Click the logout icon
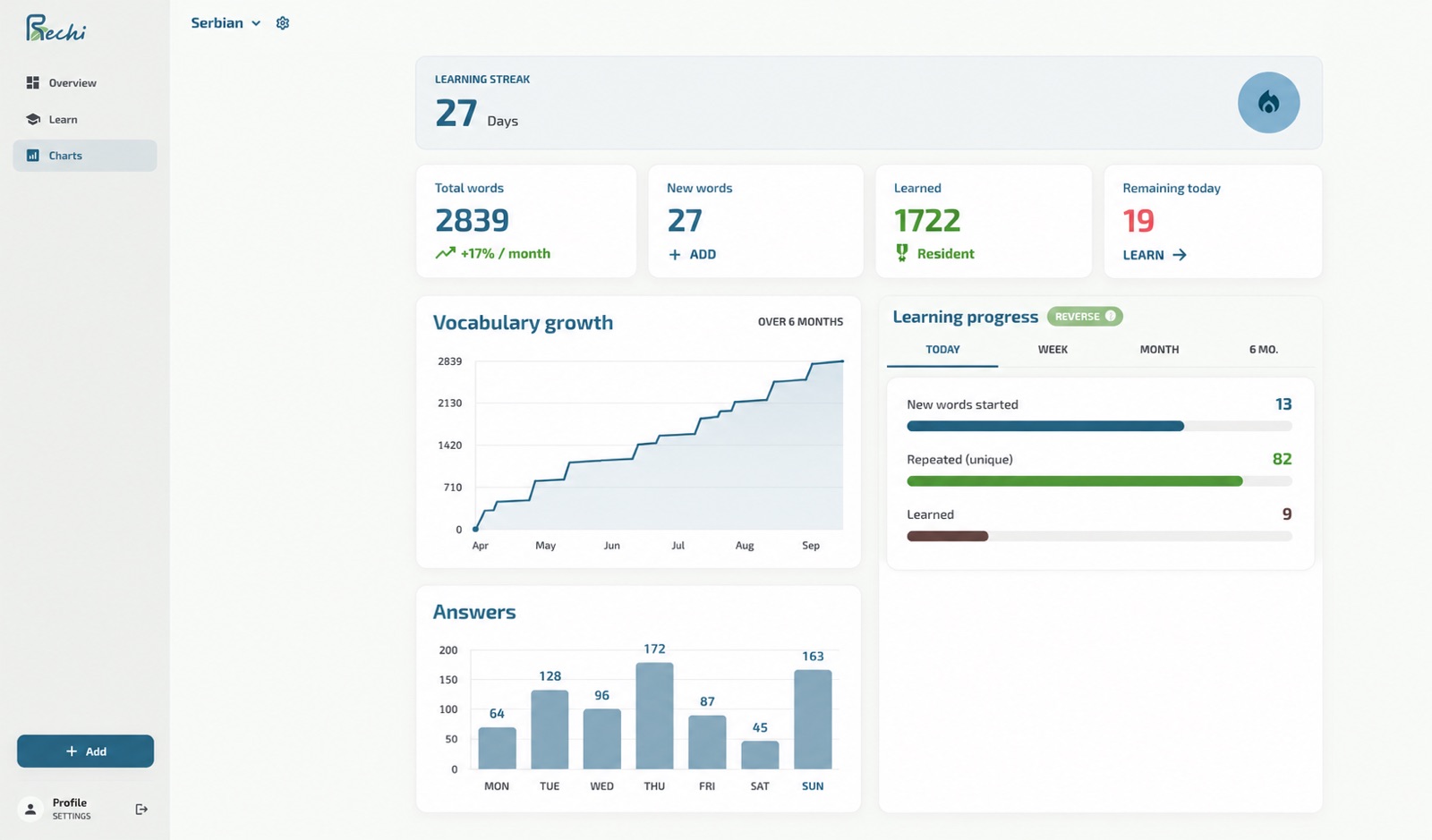Image resolution: width=1432 pixels, height=840 pixels. pyautogui.click(x=141, y=810)
